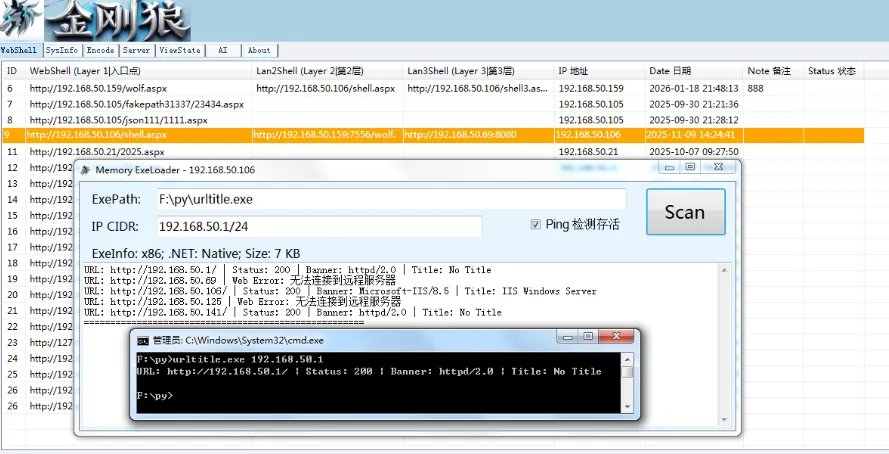This screenshot has height=454, width=889.
Task: Select row http://192.168.50.159/wolf.aspx
Action: tap(433, 88)
